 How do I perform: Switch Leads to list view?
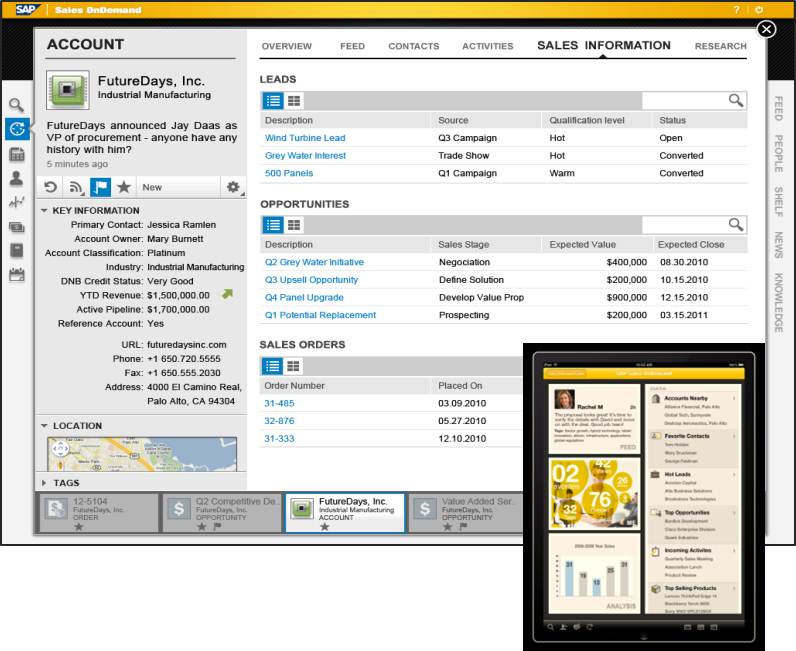pyautogui.click(x=273, y=101)
